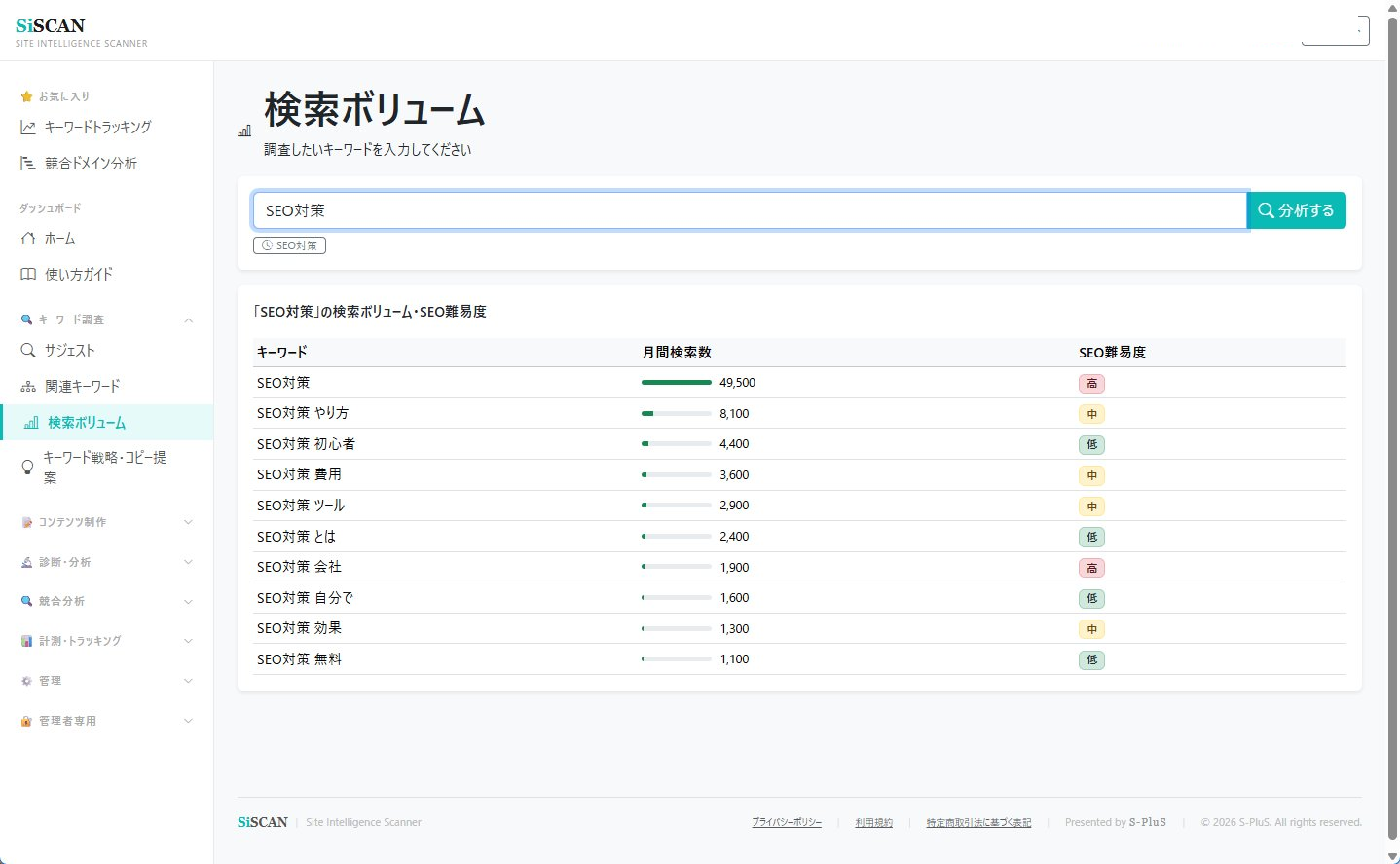Click the magnifier icon beside 競合分析

click(x=26, y=602)
